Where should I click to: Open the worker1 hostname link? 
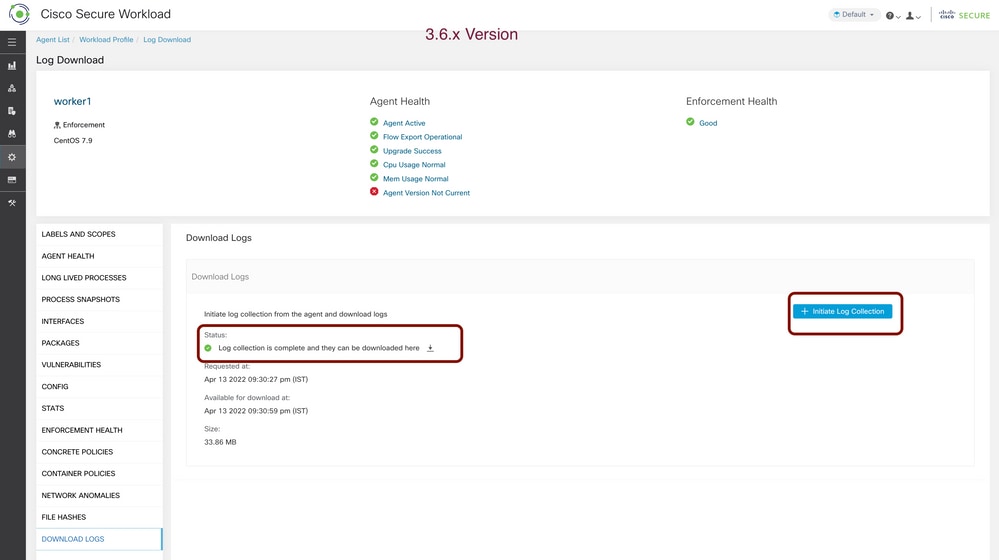pos(73,101)
